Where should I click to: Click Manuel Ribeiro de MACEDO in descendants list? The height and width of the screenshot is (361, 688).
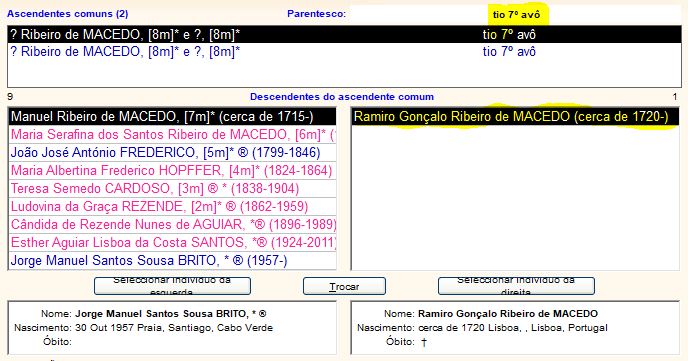(x=172, y=117)
